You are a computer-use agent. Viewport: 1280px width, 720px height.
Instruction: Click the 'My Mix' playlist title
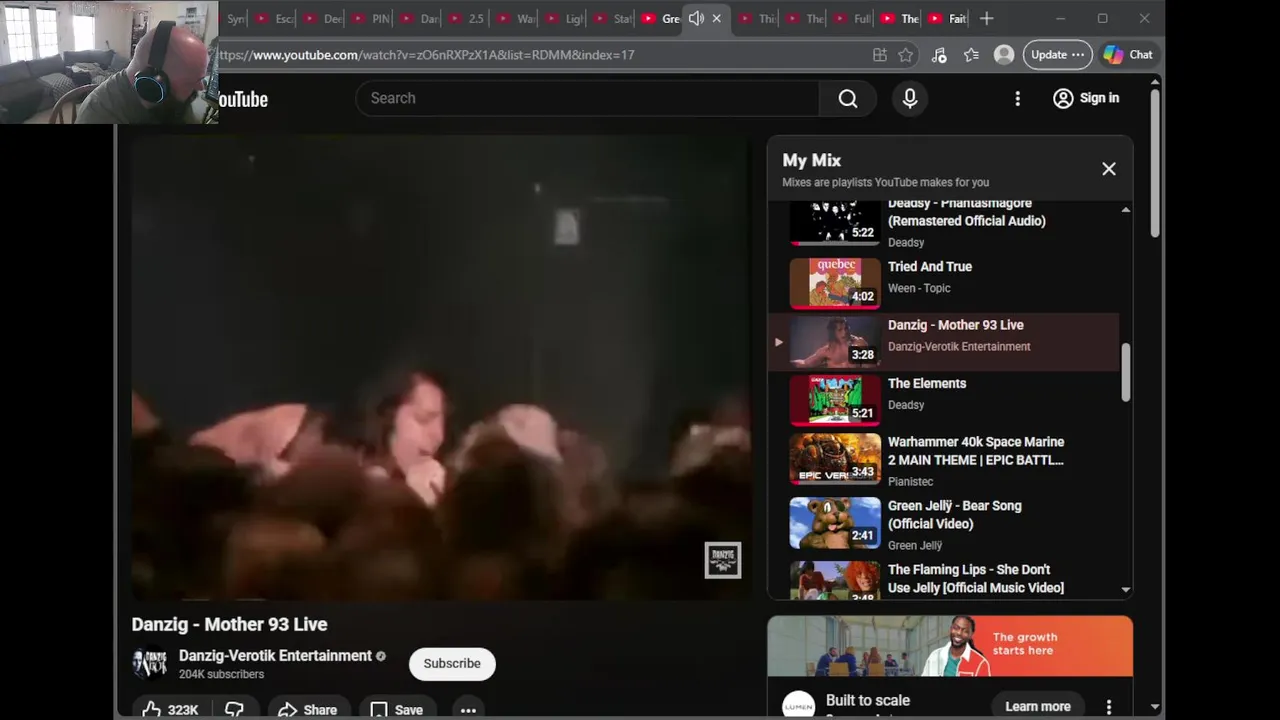coord(811,160)
